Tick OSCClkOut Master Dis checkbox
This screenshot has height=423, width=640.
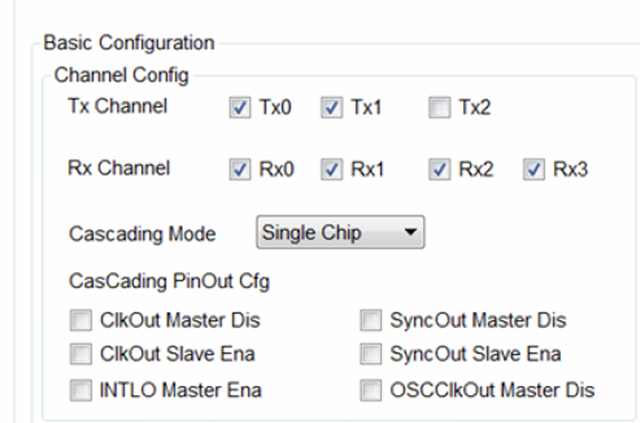click(x=370, y=389)
